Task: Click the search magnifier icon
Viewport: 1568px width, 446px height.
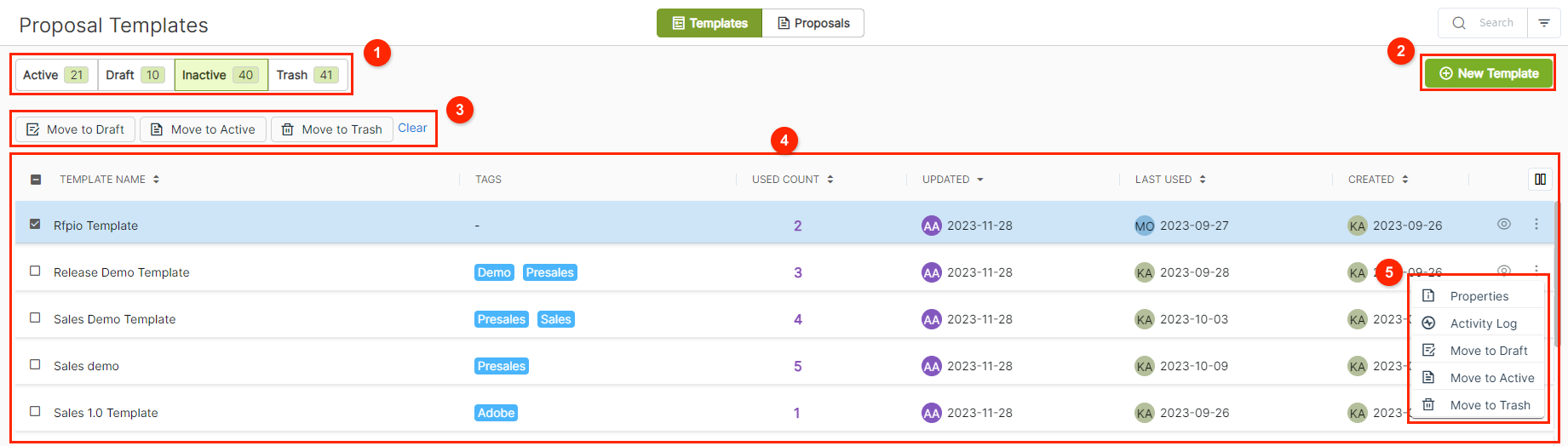Action: click(x=1459, y=23)
